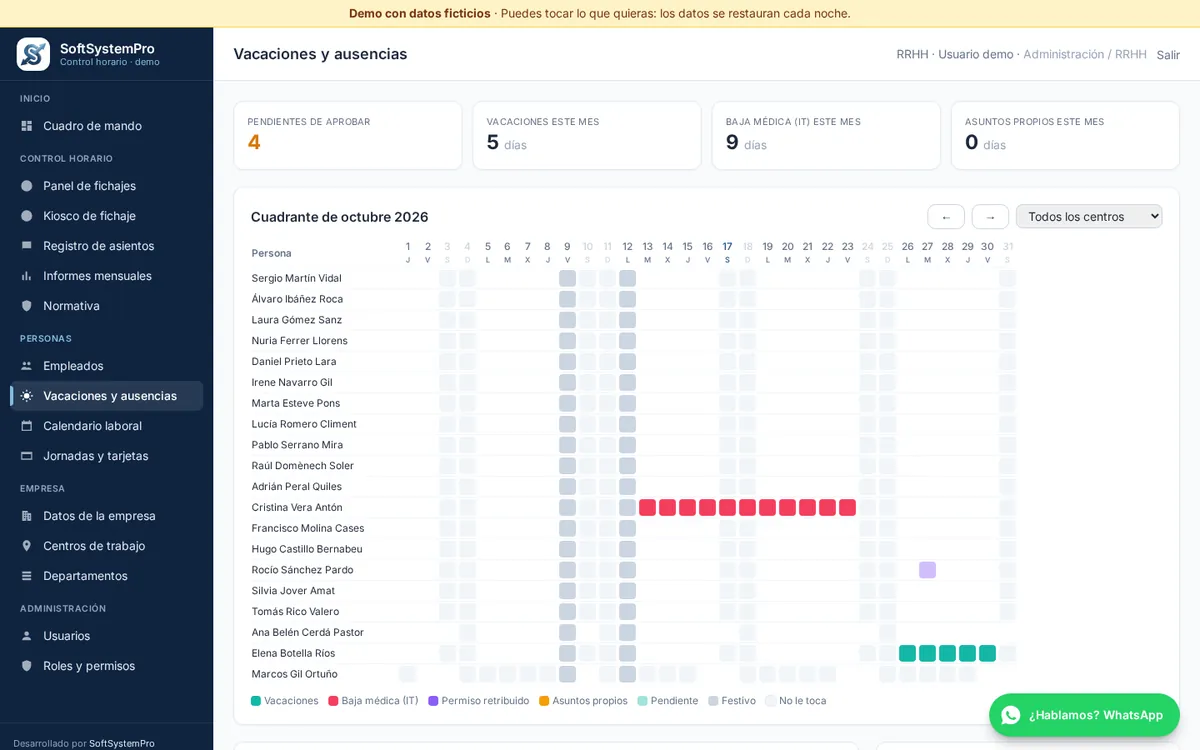Click the Calendario laboral calendar icon

pos(27,426)
